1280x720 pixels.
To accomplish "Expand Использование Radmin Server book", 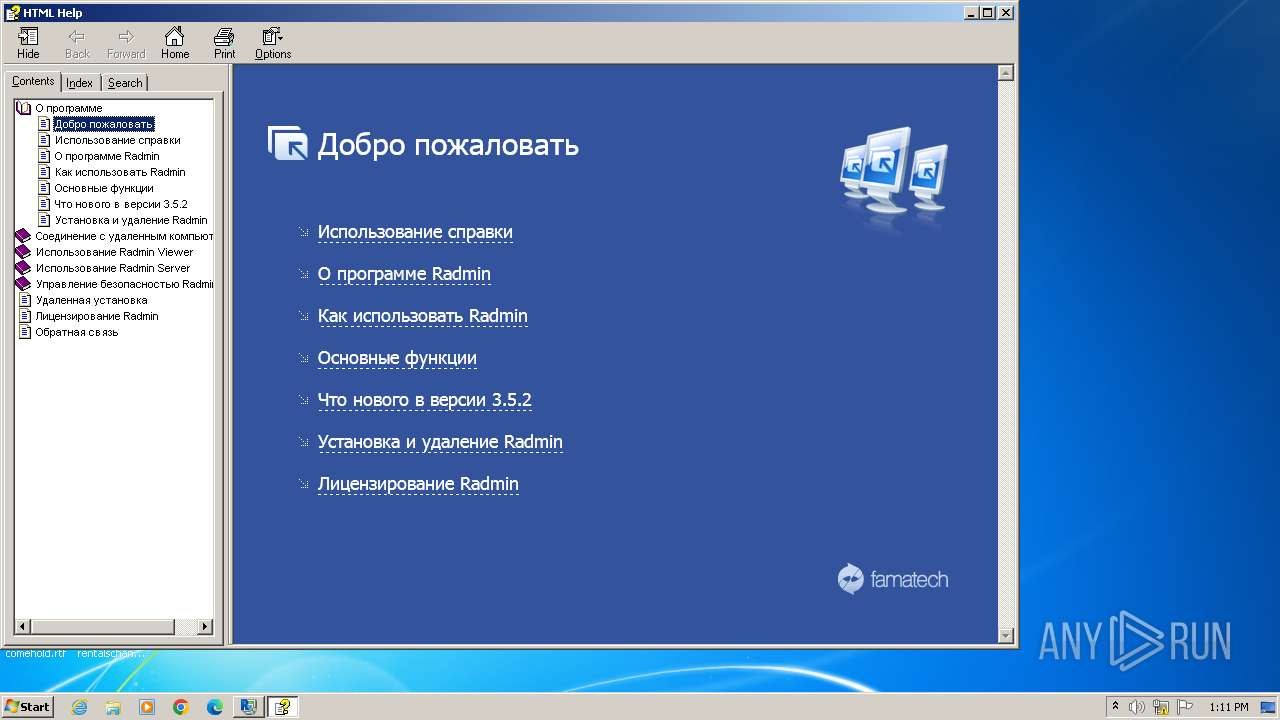I will (x=23, y=268).
